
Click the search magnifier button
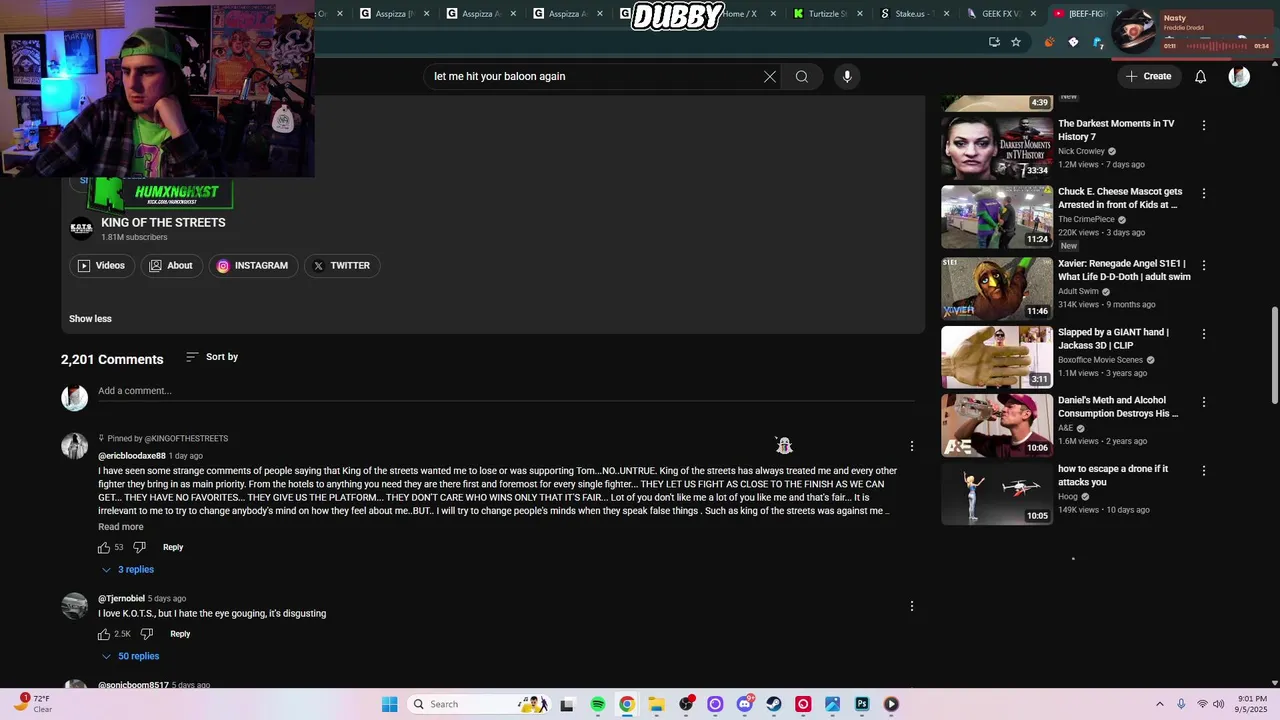click(x=802, y=76)
